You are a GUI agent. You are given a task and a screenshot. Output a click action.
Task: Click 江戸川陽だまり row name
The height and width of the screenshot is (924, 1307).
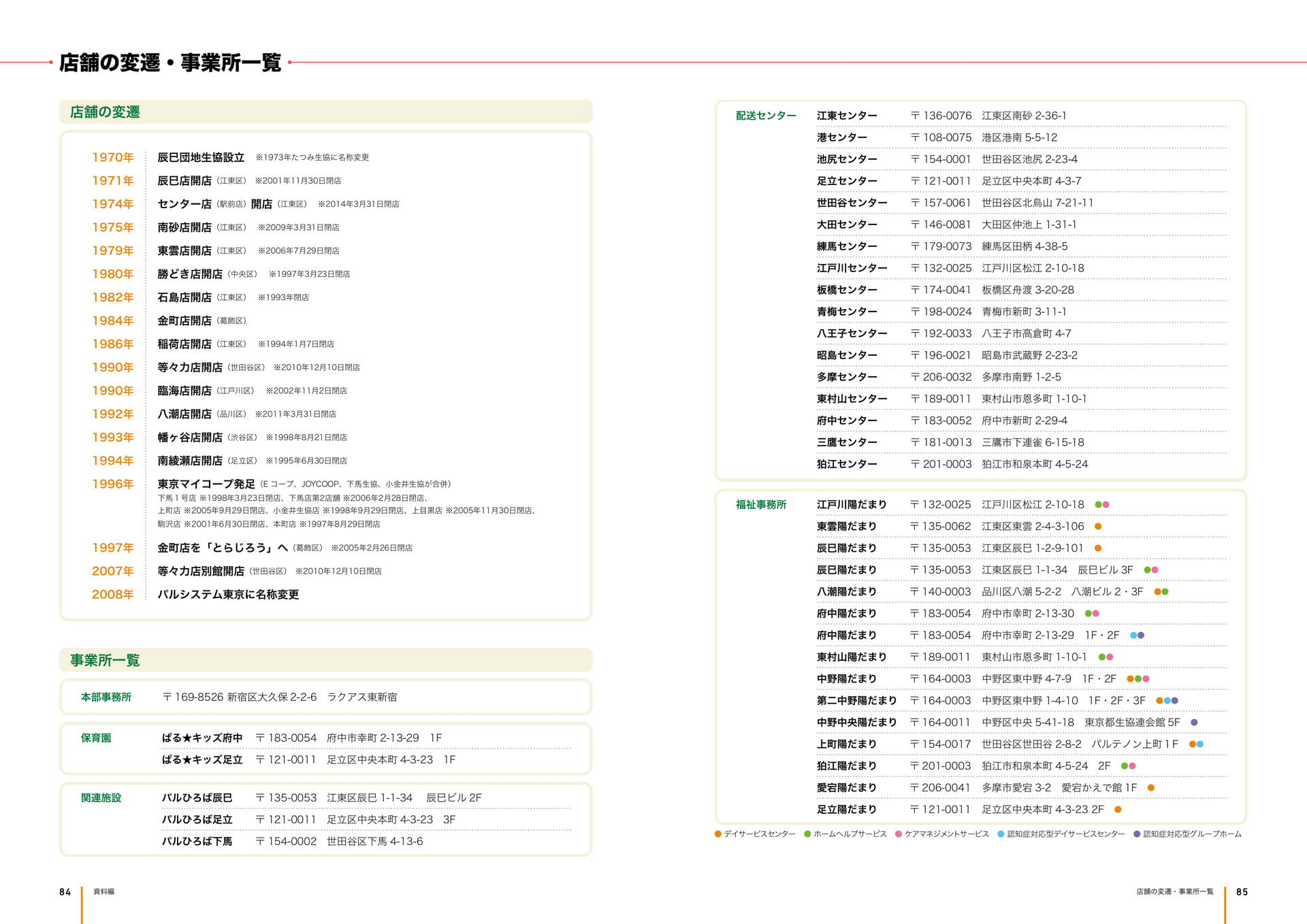(852, 504)
